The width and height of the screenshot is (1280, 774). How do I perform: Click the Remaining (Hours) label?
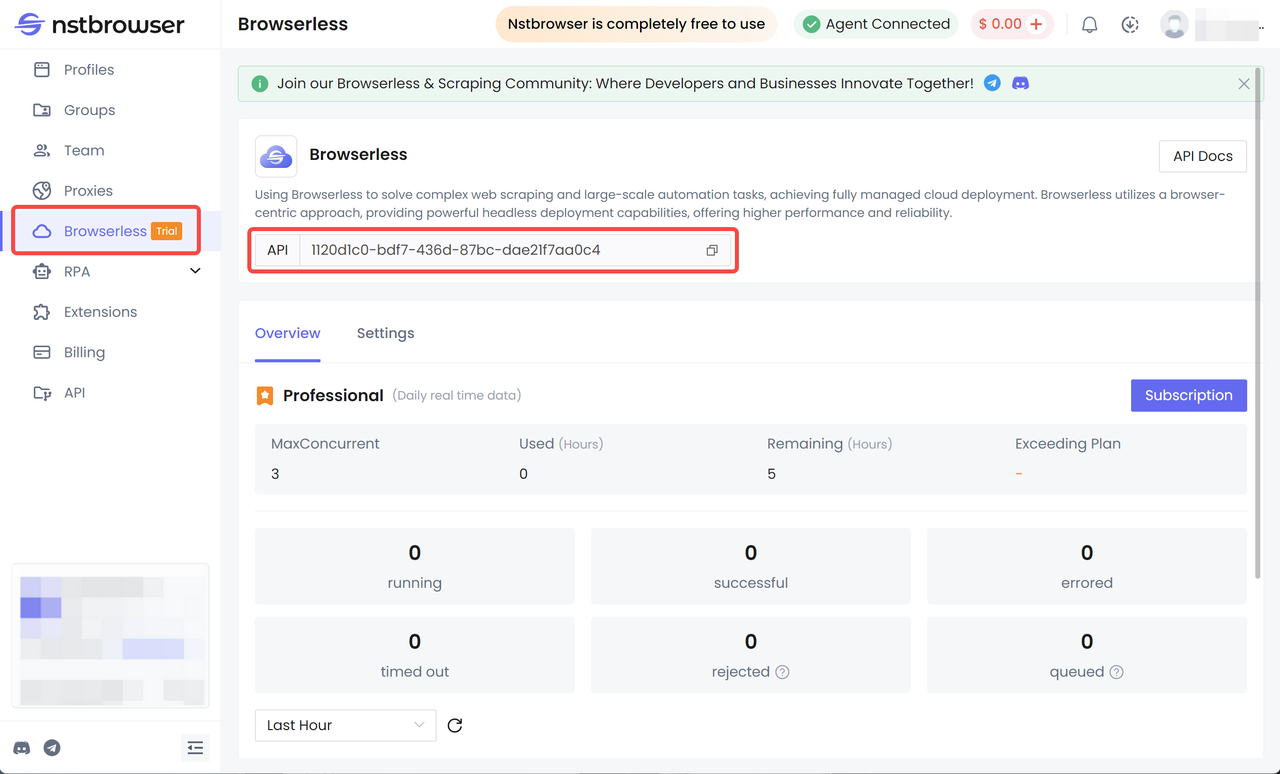coord(829,444)
